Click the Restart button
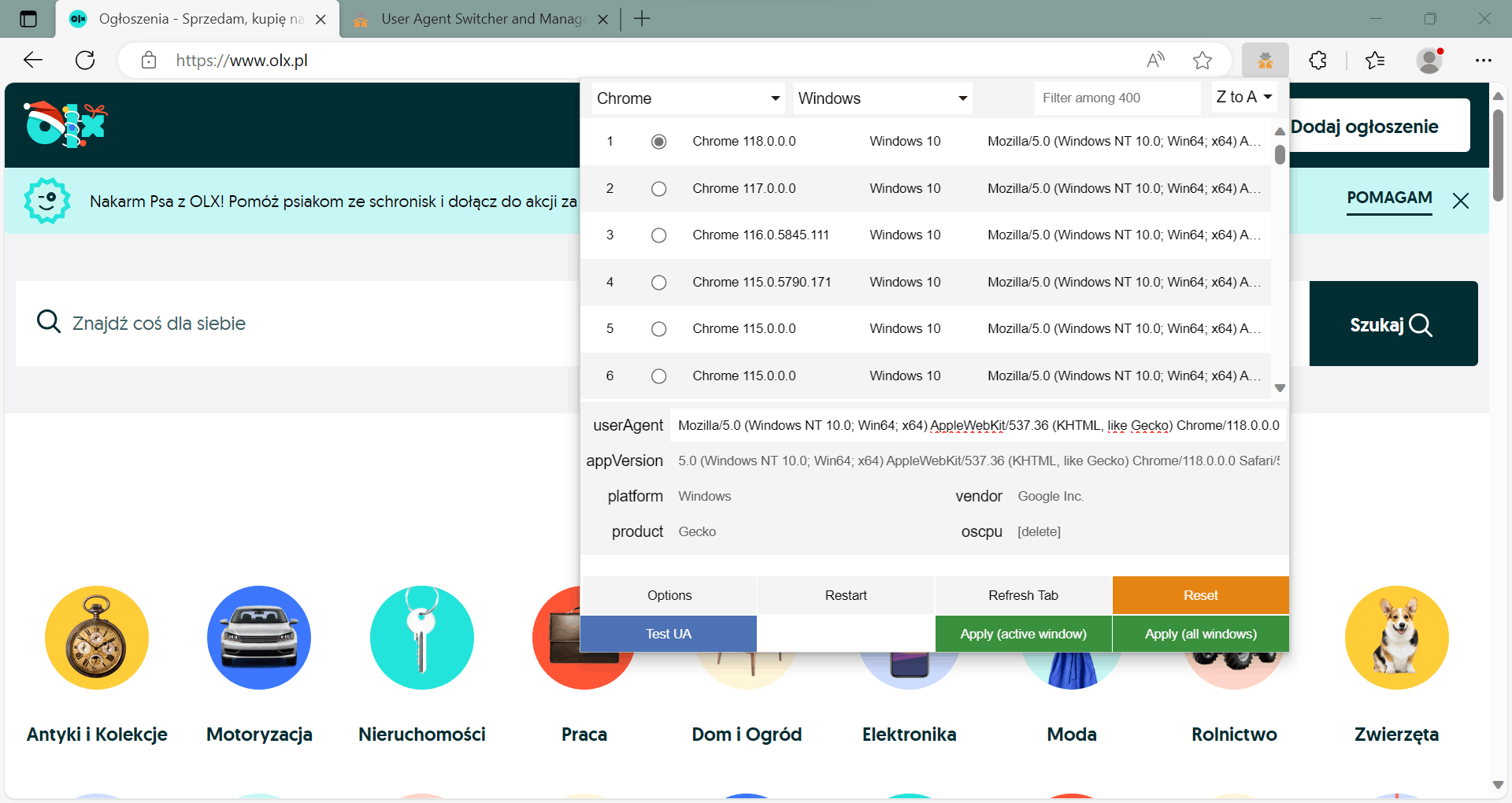 846,595
